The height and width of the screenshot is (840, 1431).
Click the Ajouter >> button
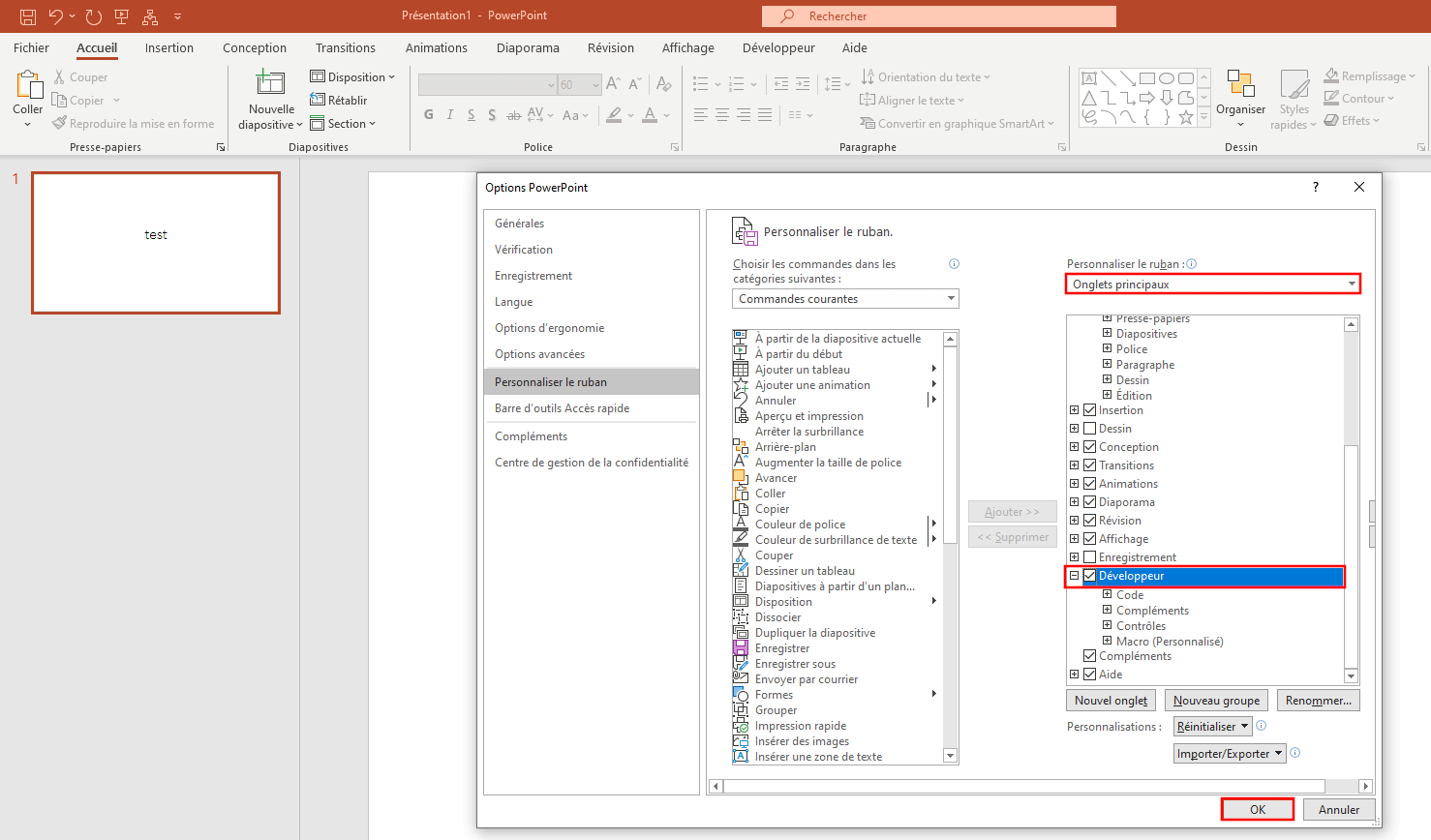pyautogui.click(x=1012, y=511)
